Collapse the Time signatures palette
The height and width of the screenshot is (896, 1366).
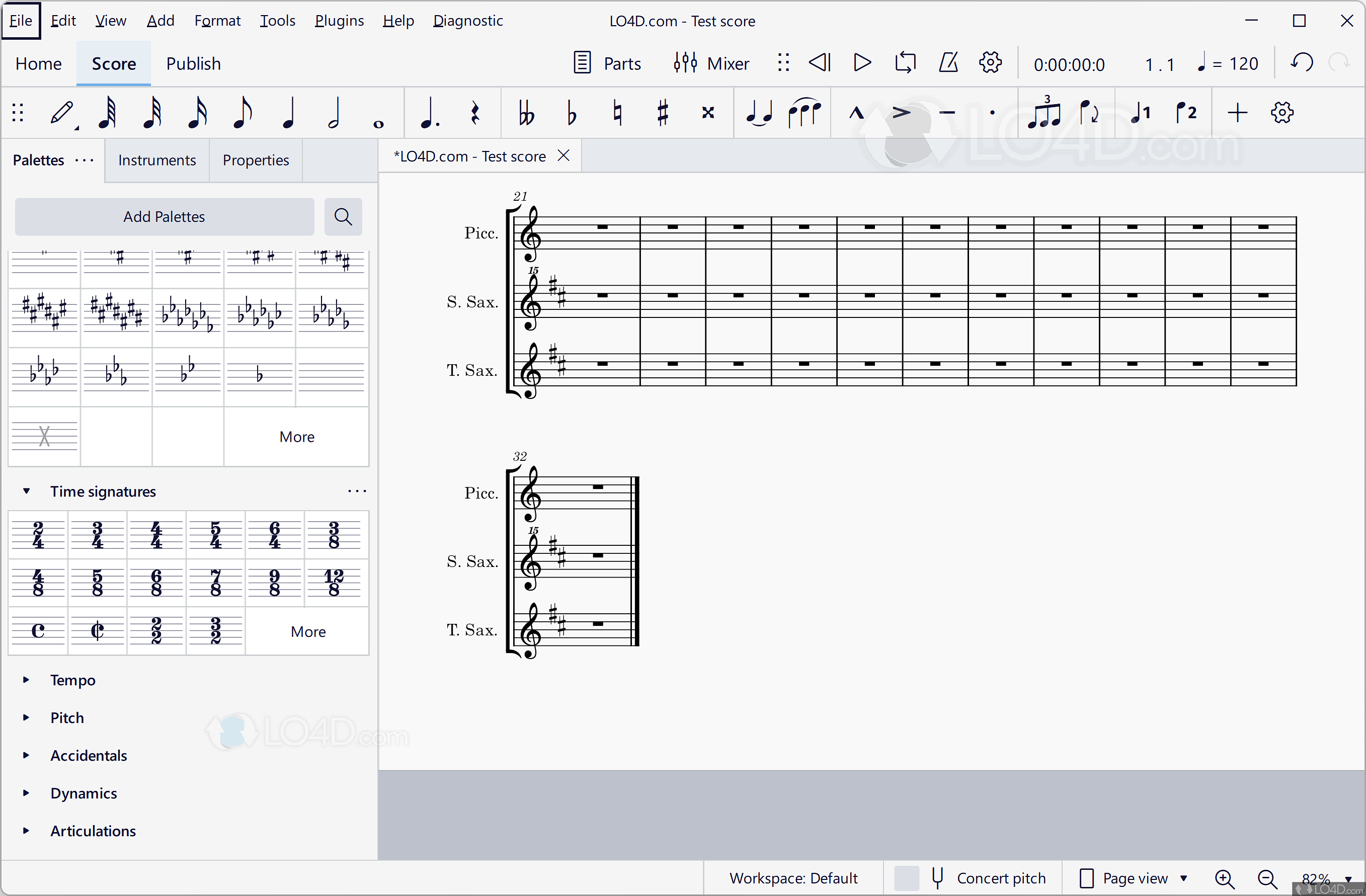coord(26,491)
